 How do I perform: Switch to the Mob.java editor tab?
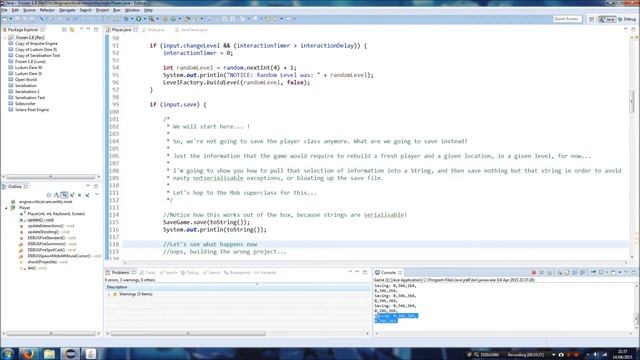[154, 30]
